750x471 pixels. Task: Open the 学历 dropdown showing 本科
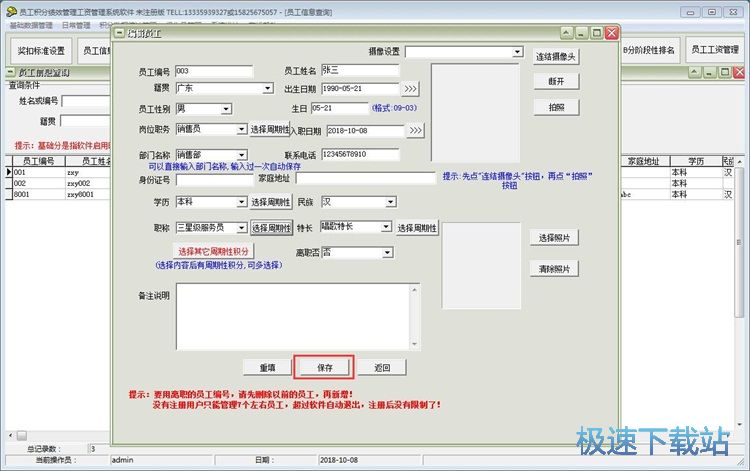[242, 202]
